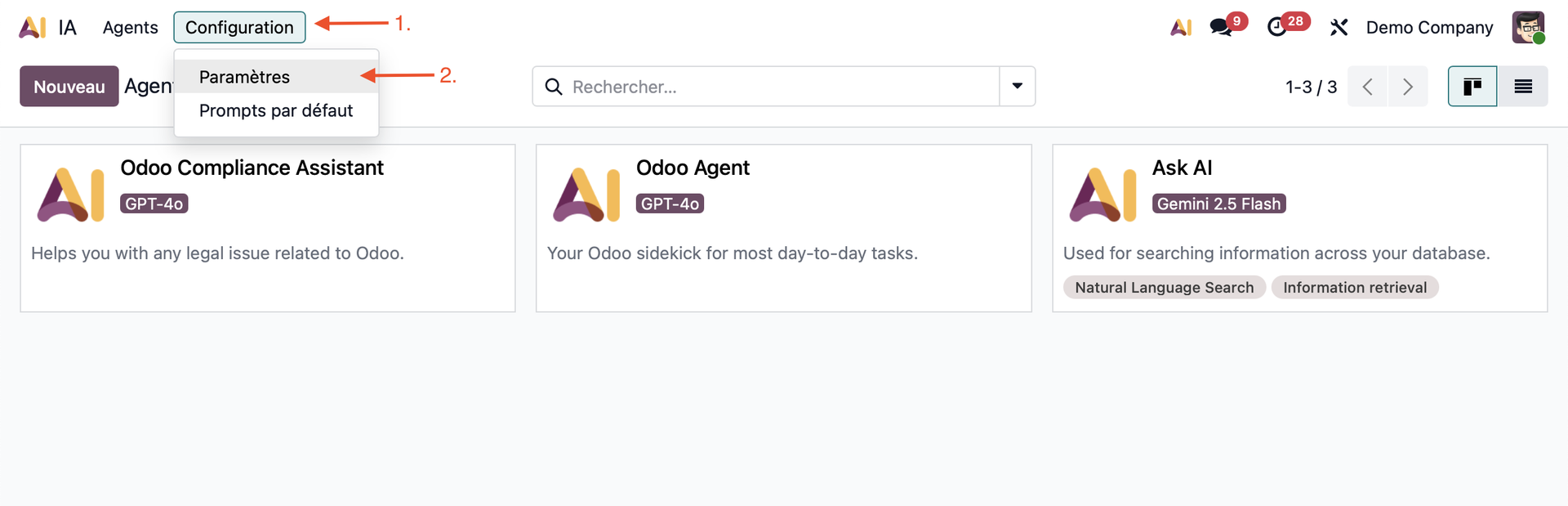
Task: Go to the previous page arrow
Action: coord(1368,87)
